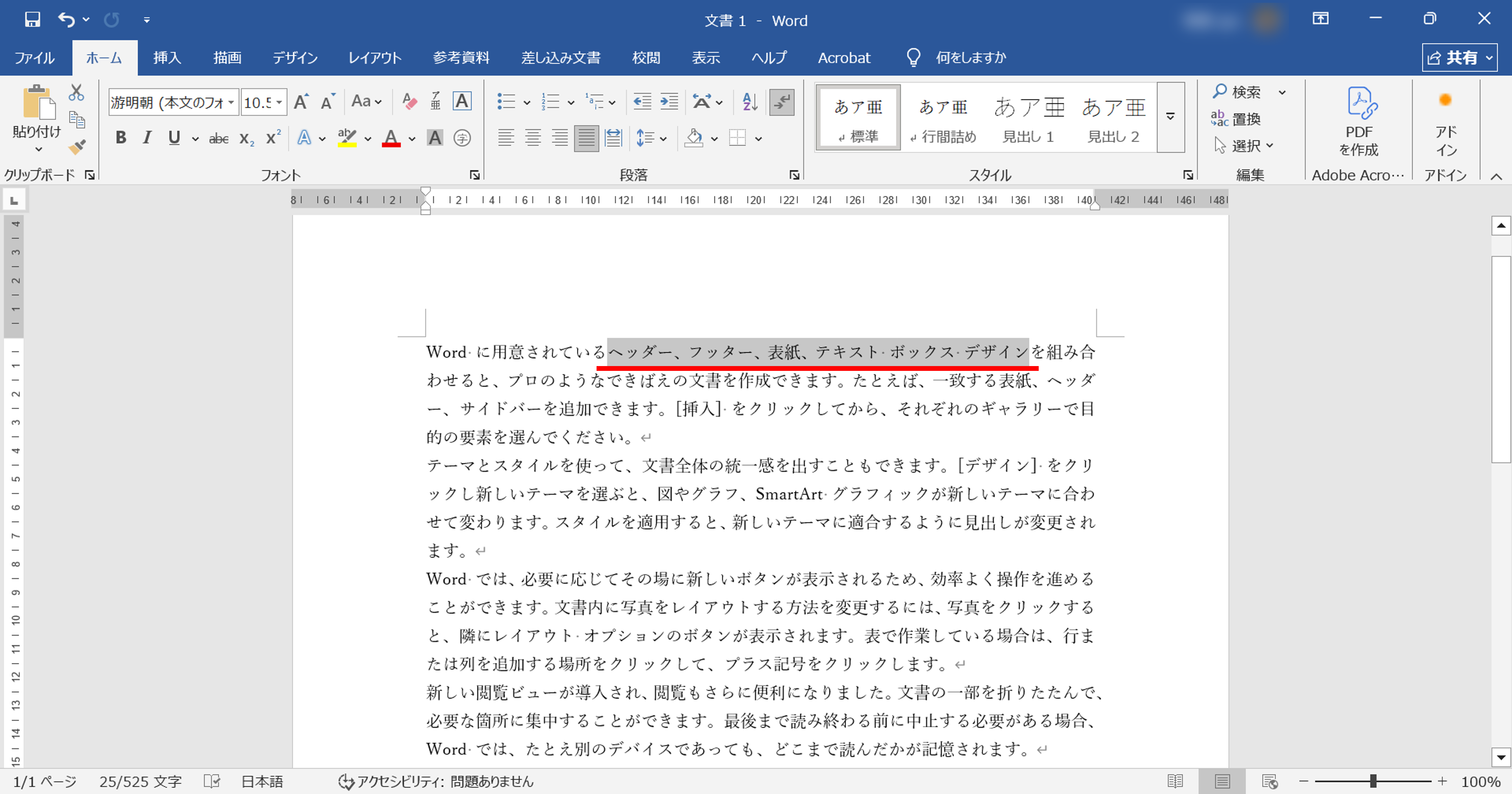Switch to the Layout (レイアウト) tab
This screenshot has width=1512, height=794.
[375, 57]
